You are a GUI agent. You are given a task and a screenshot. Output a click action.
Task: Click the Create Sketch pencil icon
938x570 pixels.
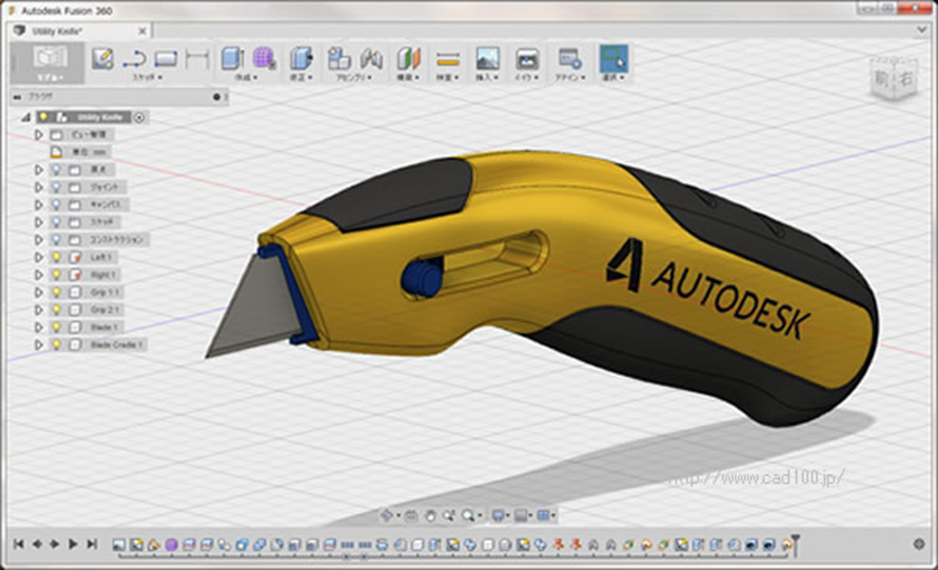tap(102, 59)
